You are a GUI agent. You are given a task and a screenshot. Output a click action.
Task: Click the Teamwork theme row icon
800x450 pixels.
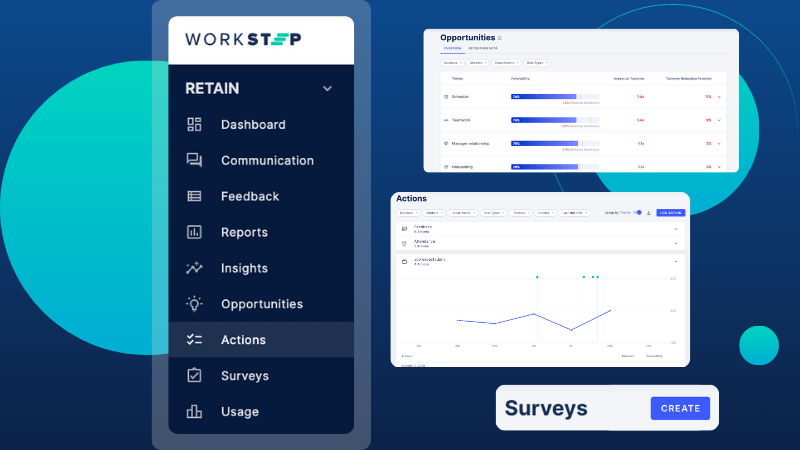[446, 120]
